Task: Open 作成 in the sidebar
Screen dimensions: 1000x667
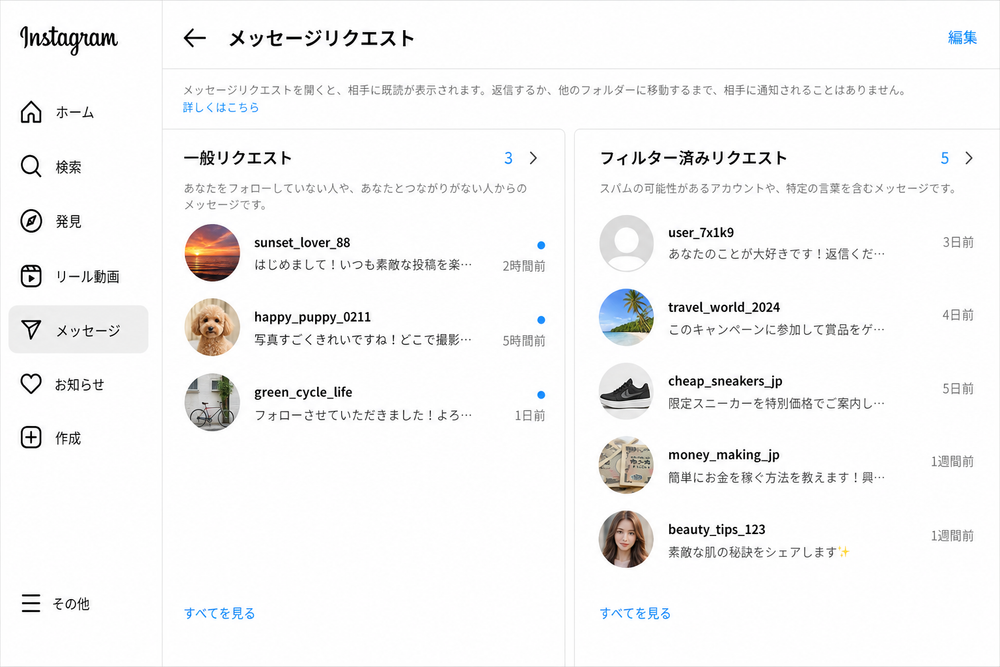Action: 68,438
